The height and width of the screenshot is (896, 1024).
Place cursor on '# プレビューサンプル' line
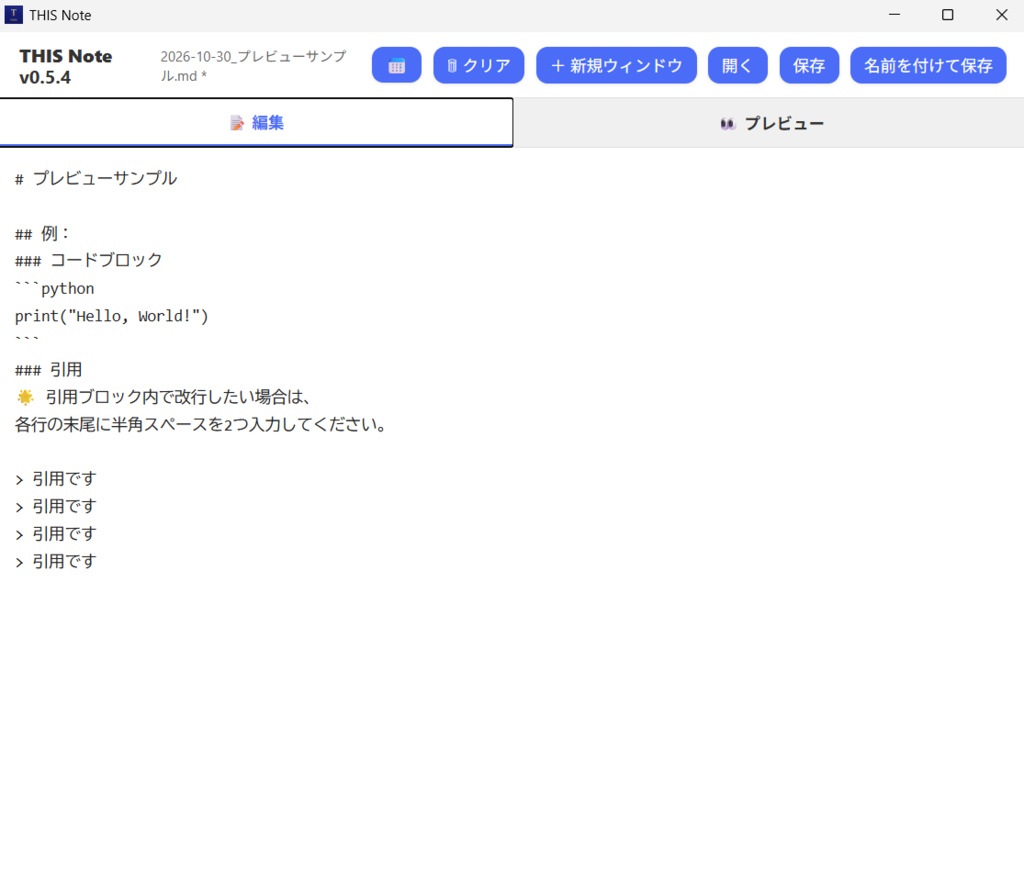[x=96, y=178]
